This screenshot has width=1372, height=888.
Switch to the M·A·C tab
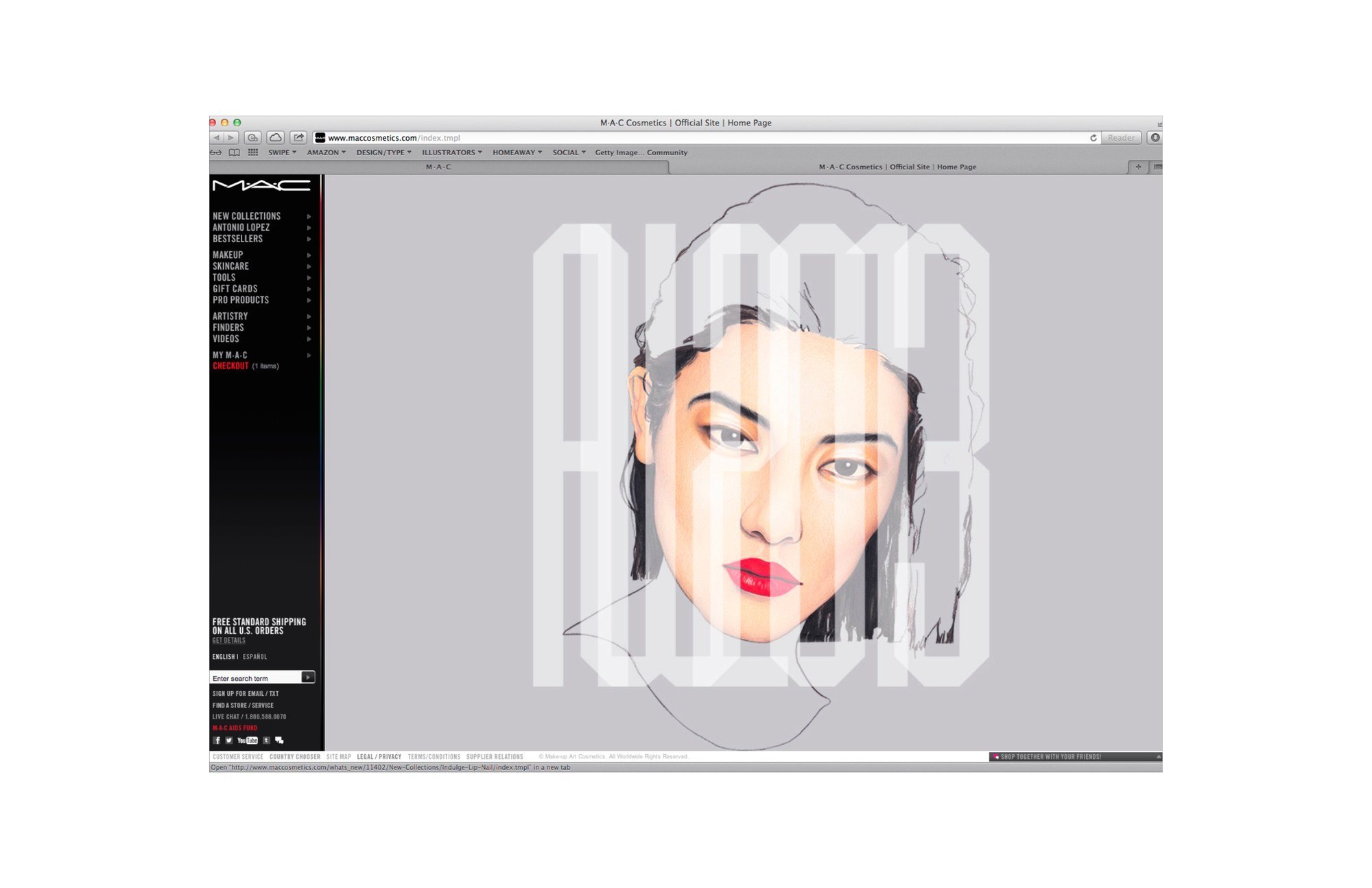point(438,167)
